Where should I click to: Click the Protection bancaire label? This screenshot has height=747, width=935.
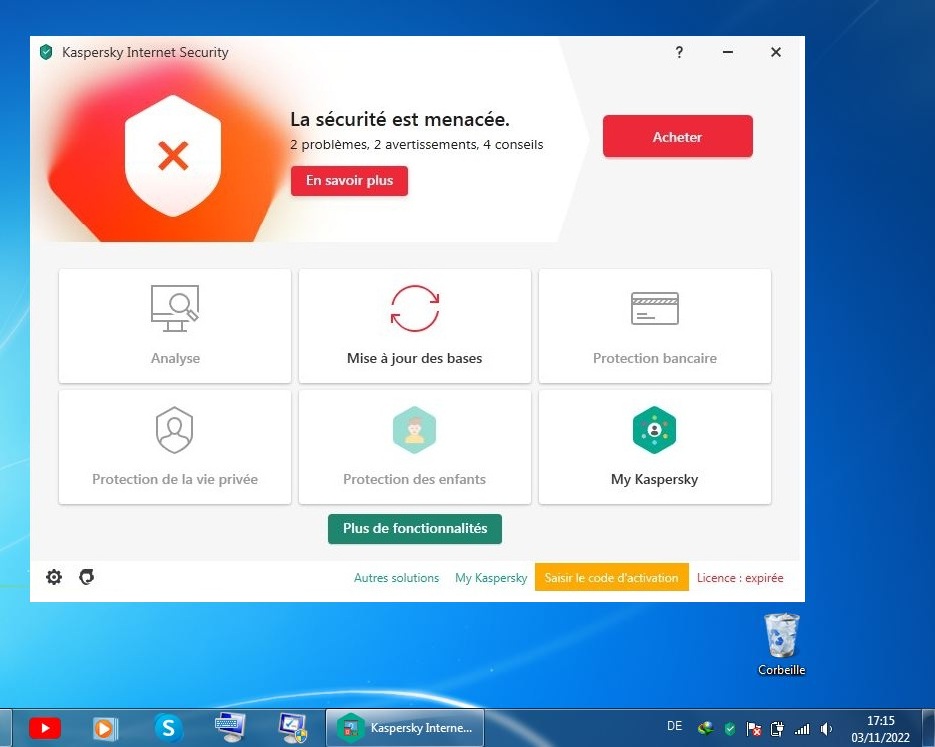pos(655,358)
